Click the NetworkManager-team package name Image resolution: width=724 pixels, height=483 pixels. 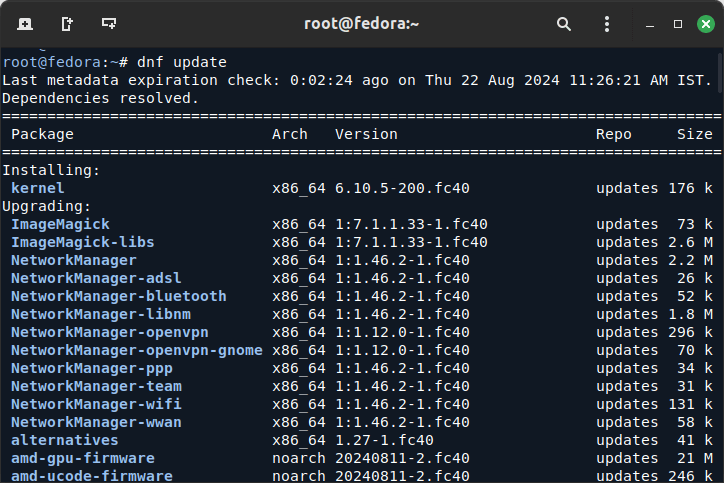click(96, 386)
